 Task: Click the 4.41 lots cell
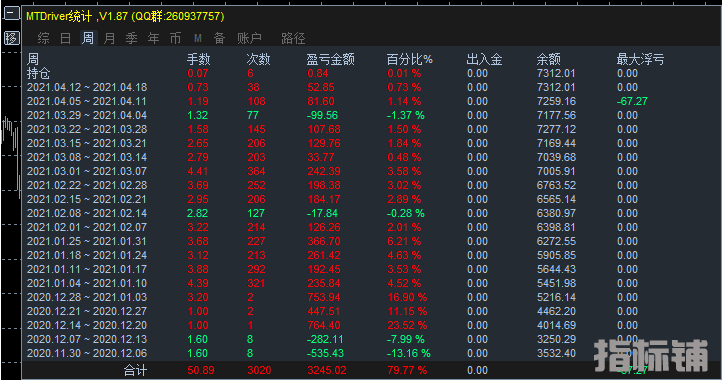click(x=198, y=171)
